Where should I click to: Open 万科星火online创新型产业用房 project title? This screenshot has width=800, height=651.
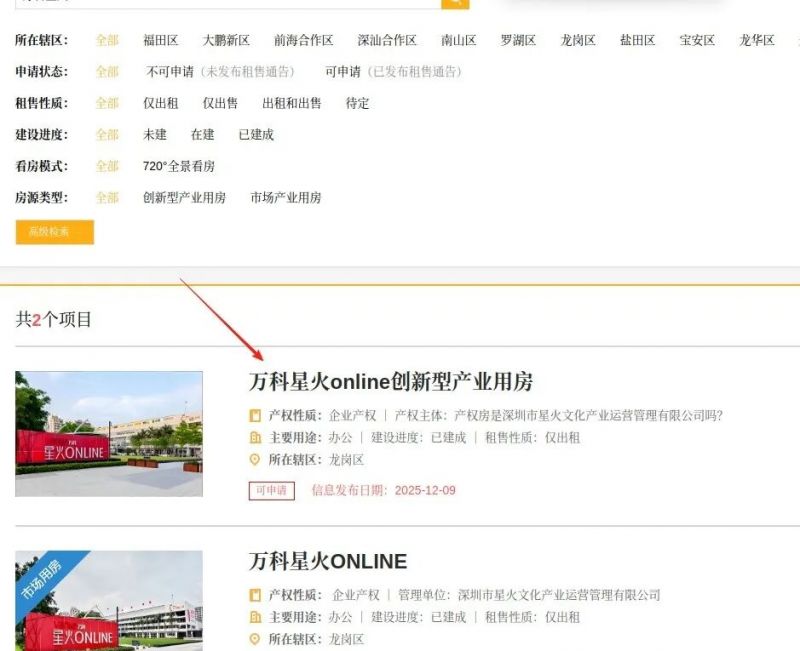390,381
